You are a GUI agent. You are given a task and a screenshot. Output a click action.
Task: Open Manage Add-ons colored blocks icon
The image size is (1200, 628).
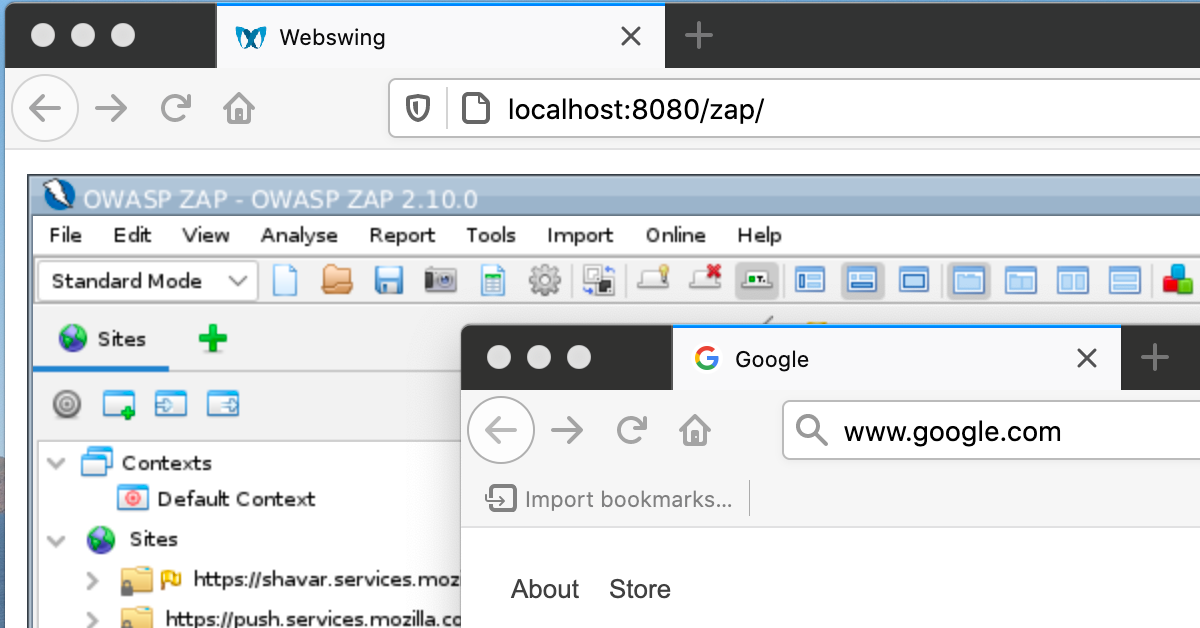pos(1178,281)
